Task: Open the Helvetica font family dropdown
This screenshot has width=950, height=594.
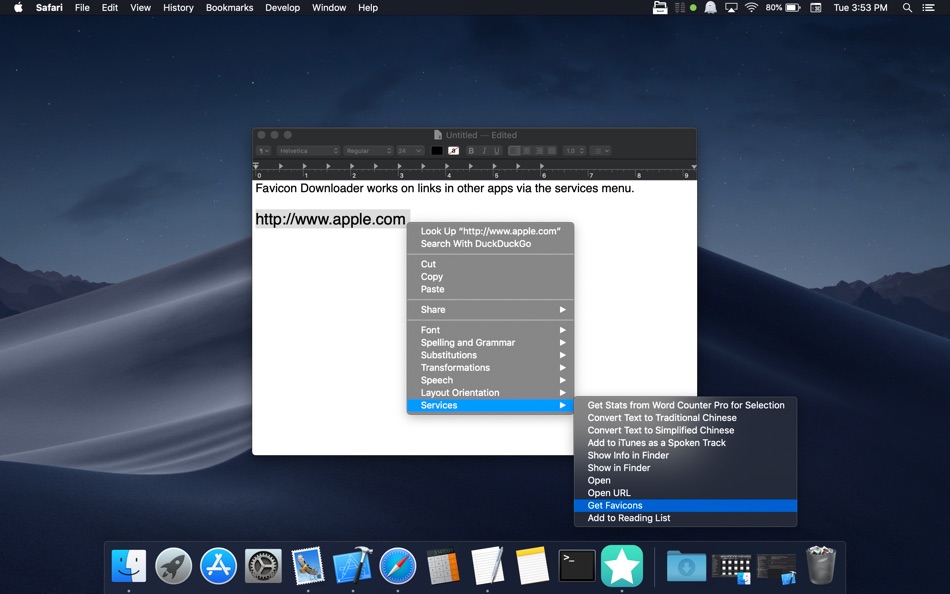Action: coord(308,150)
